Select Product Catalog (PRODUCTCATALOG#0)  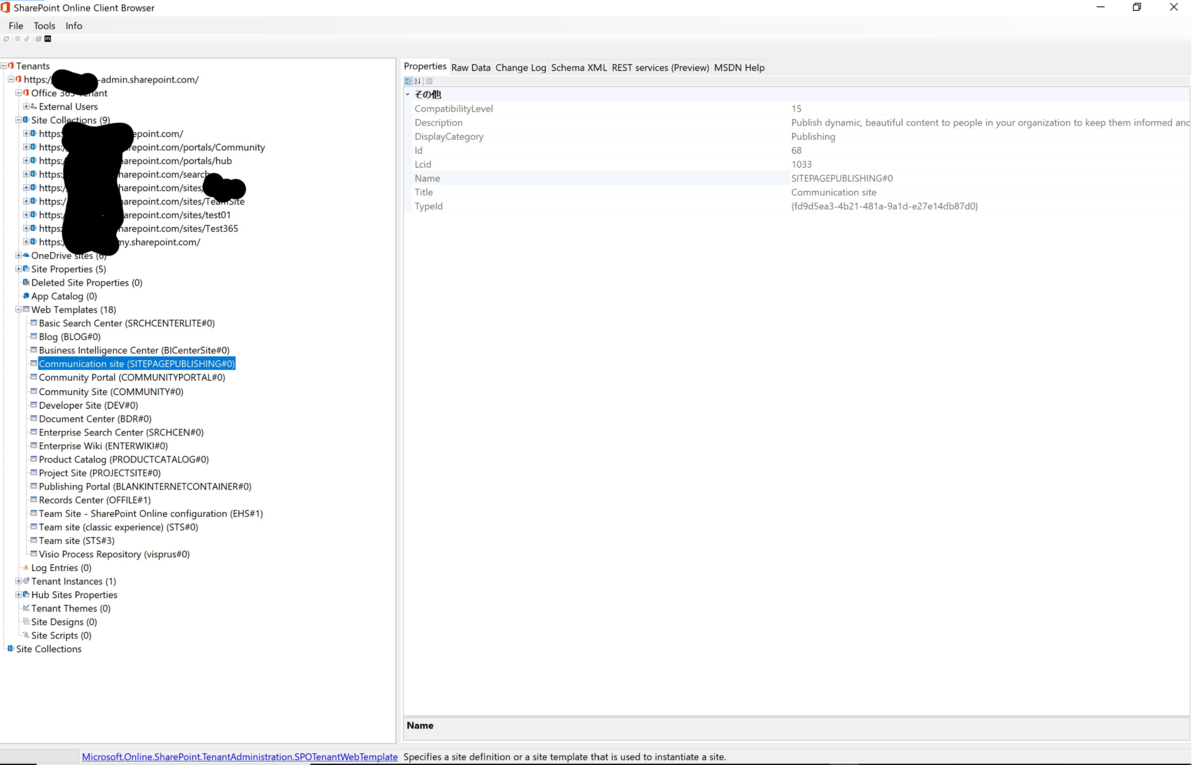(x=124, y=460)
